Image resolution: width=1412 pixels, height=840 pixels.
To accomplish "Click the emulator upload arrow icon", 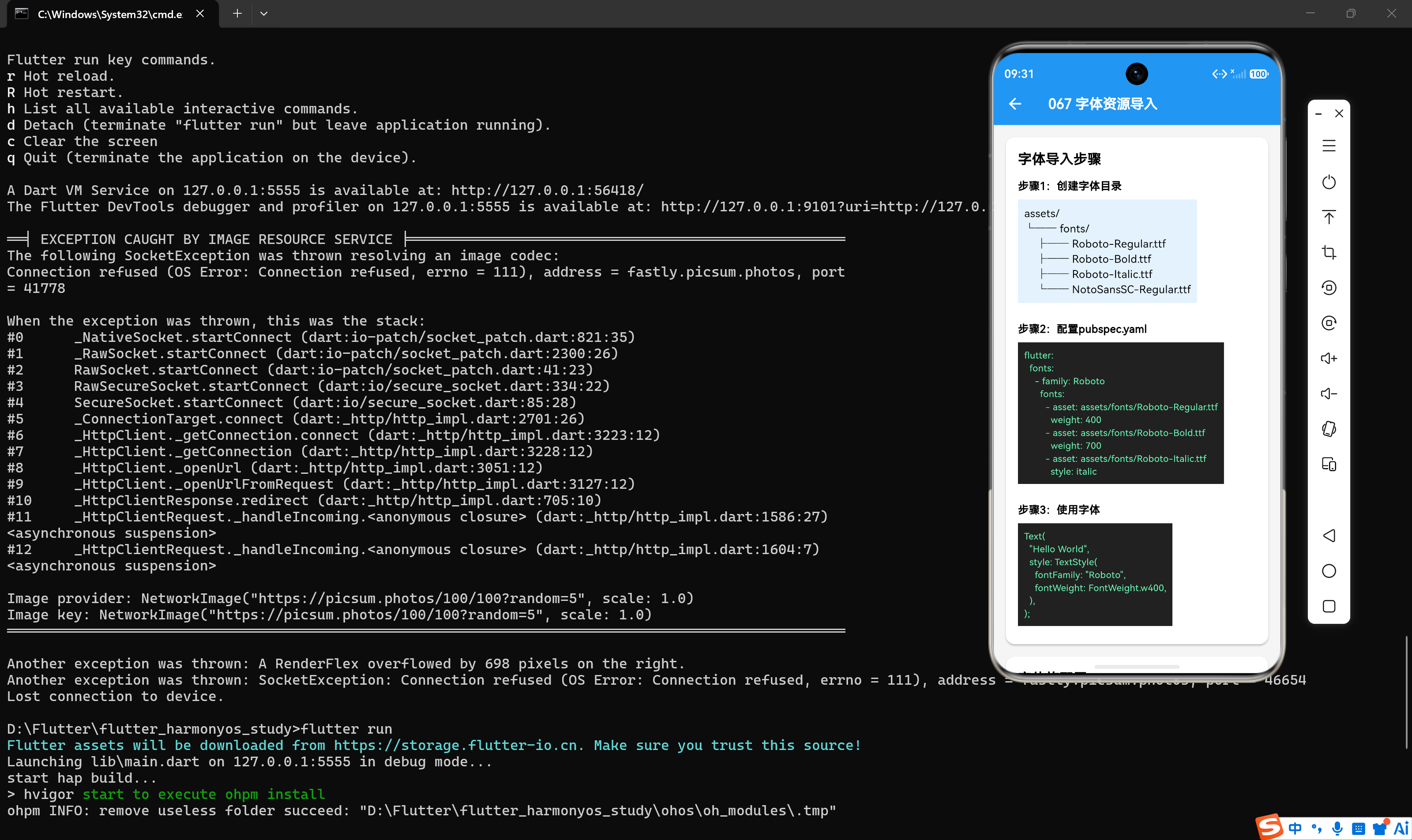I will point(1329,217).
